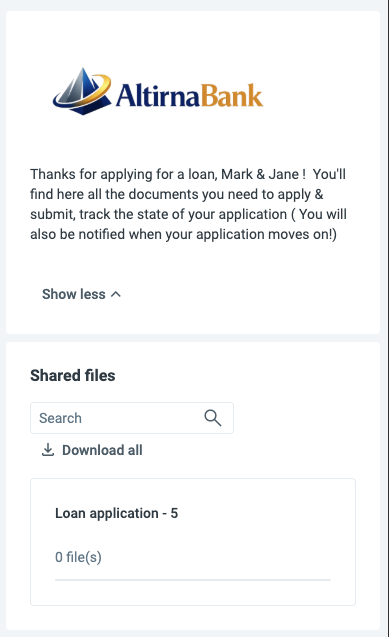Image resolution: width=389 pixels, height=637 pixels.
Task: Click the Shared files heading
Action: (x=73, y=375)
